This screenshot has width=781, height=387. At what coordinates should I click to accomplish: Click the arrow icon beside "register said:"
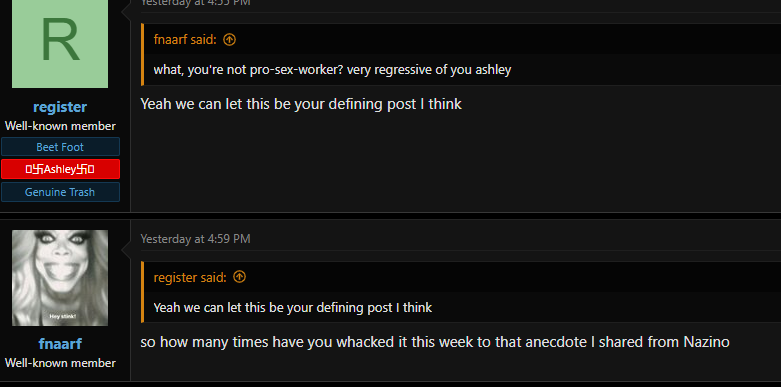pos(240,277)
